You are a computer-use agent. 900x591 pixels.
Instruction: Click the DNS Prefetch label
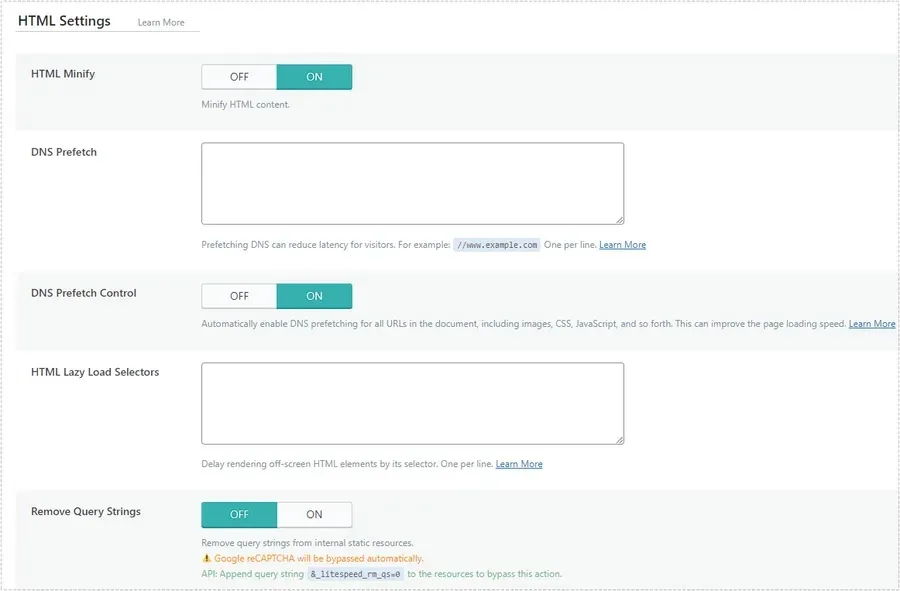pyautogui.click(x=64, y=153)
